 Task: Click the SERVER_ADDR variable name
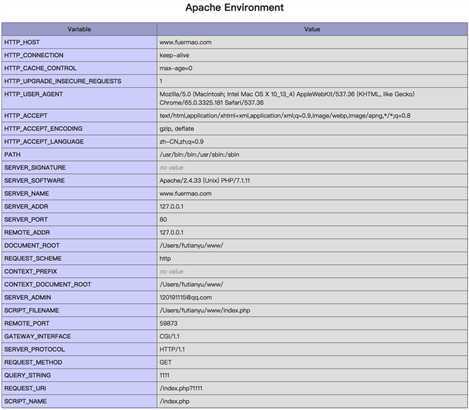pyautogui.click(x=26, y=207)
